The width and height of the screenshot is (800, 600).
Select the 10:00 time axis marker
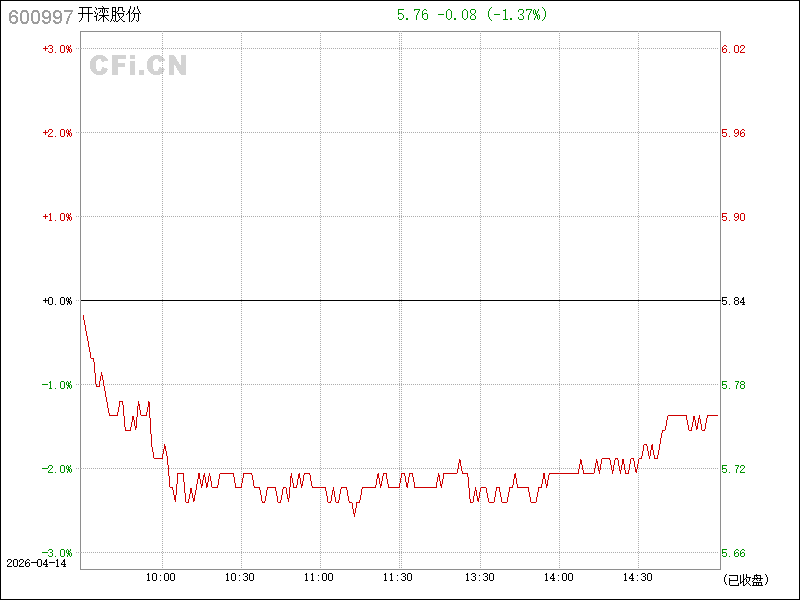click(x=161, y=577)
